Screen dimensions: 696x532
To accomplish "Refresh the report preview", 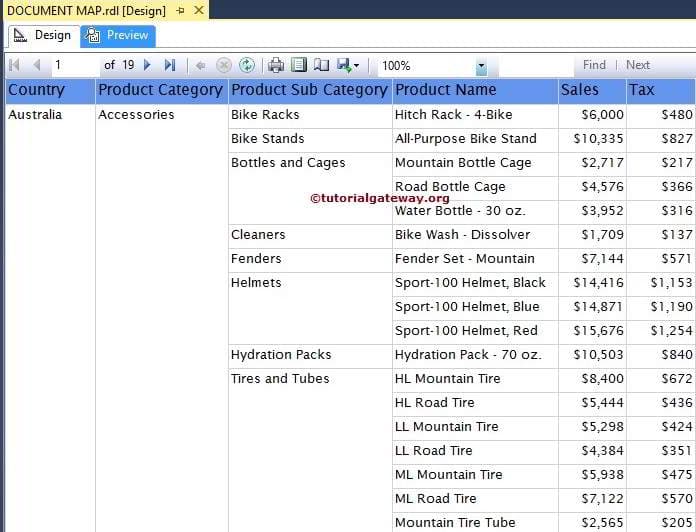I will click(247, 66).
